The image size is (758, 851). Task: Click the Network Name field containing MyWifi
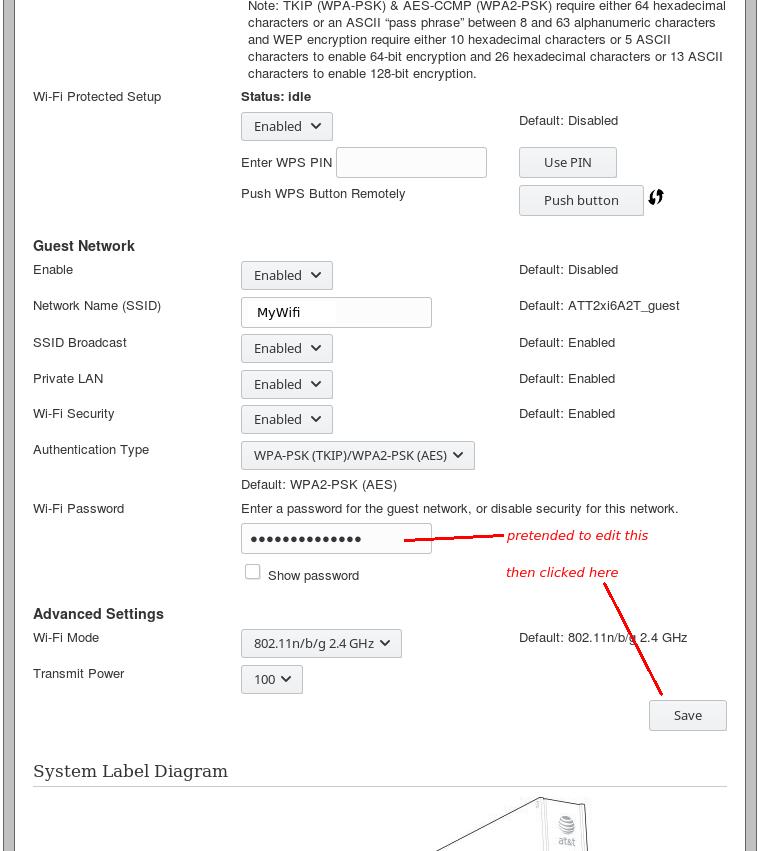336,313
